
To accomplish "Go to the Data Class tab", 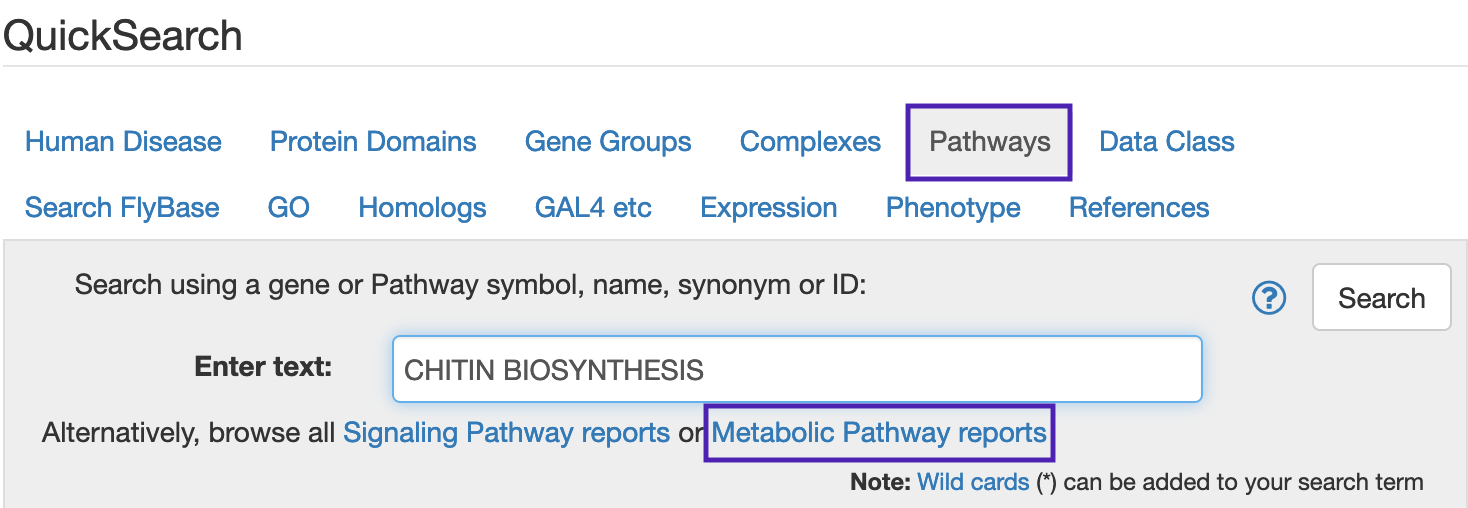I will [1166, 142].
